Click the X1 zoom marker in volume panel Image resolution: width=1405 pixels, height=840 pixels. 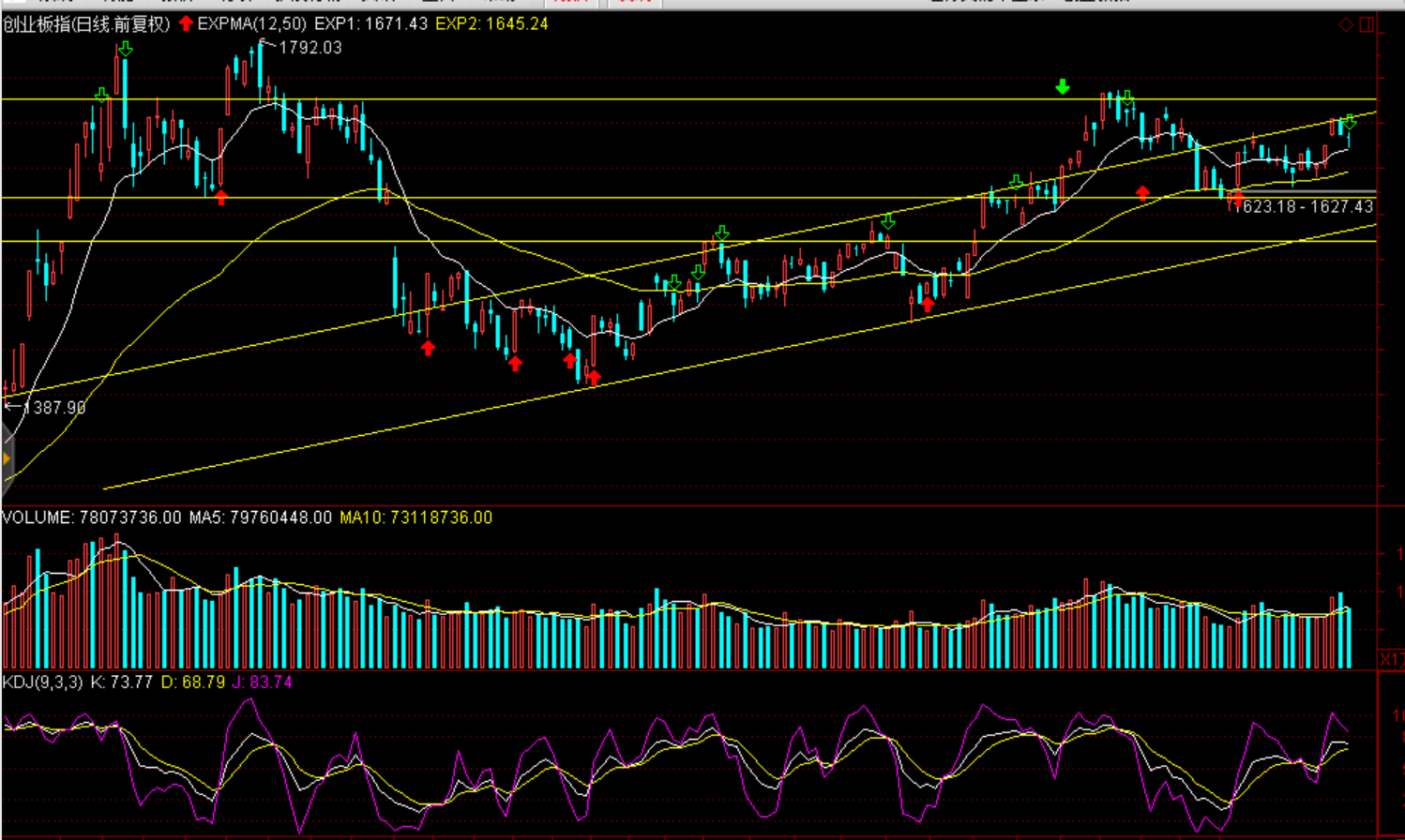[x=1391, y=660]
